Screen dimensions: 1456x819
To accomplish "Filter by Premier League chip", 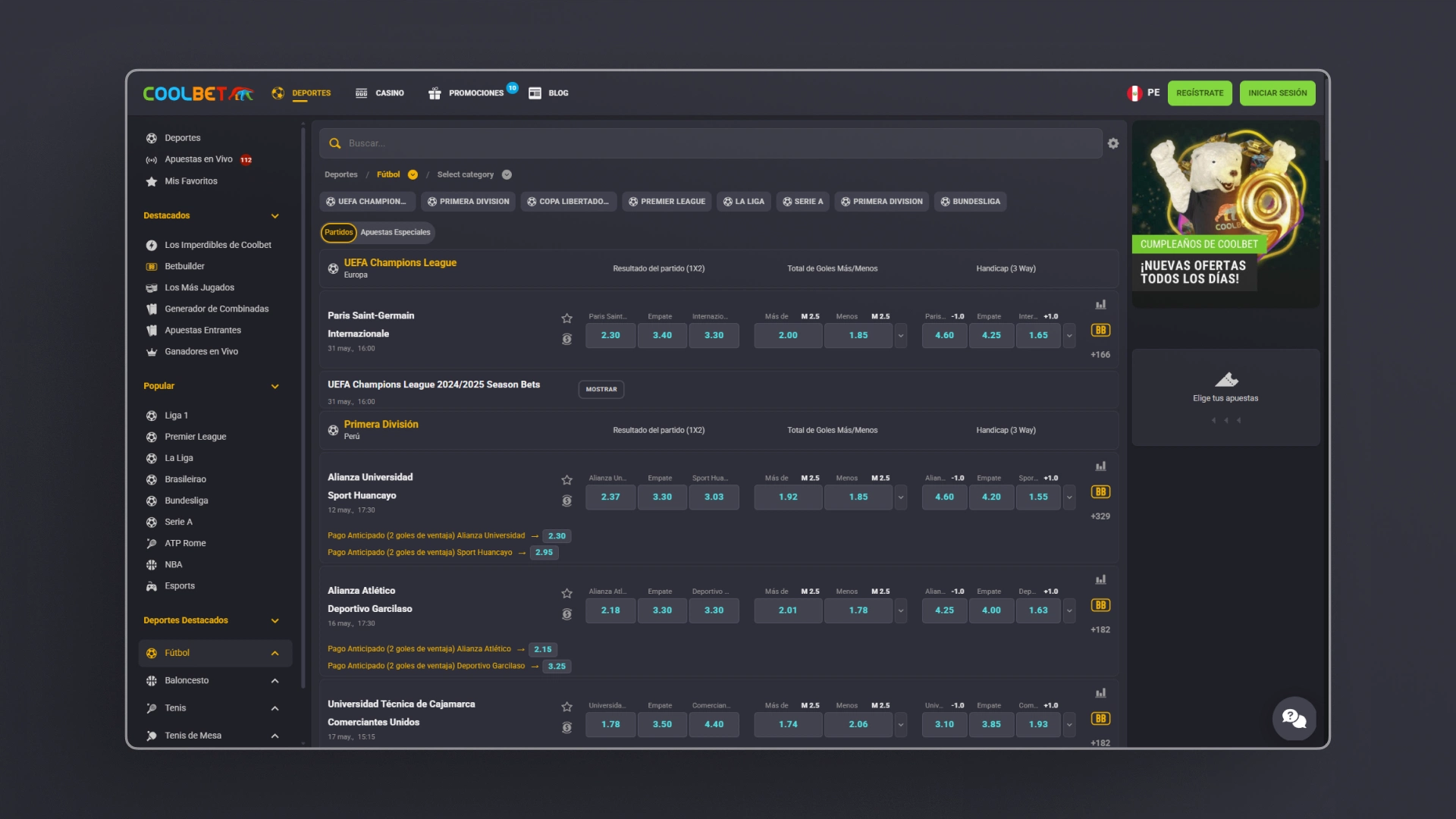I will click(x=667, y=202).
